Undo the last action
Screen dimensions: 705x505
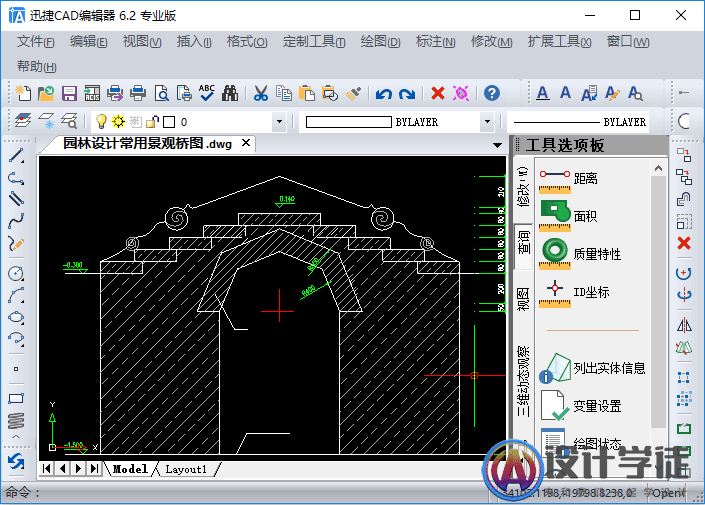pos(384,94)
